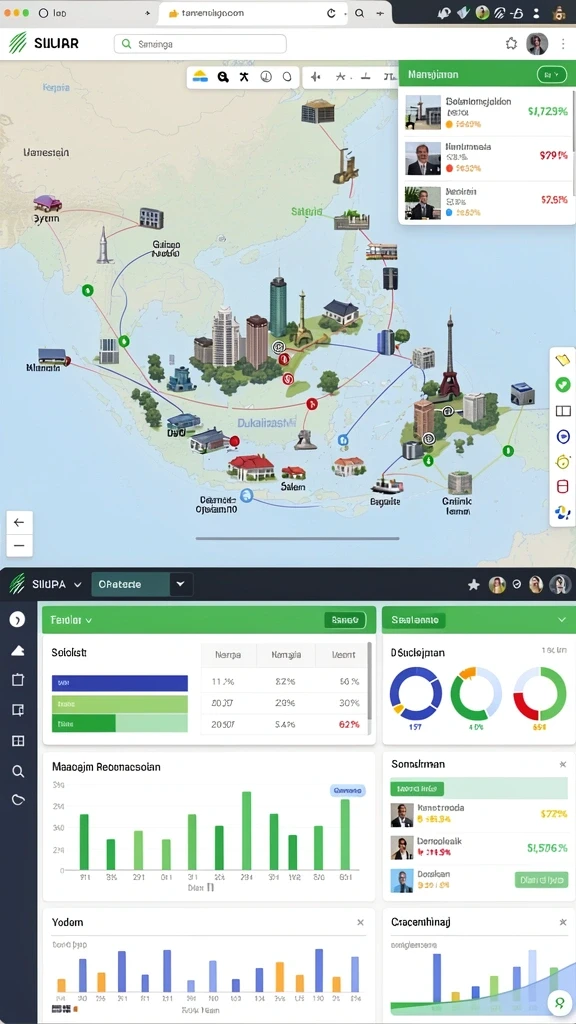Screen dimensions: 576x1024
Task: Close the Yodom chart panel
Action: coord(360,922)
